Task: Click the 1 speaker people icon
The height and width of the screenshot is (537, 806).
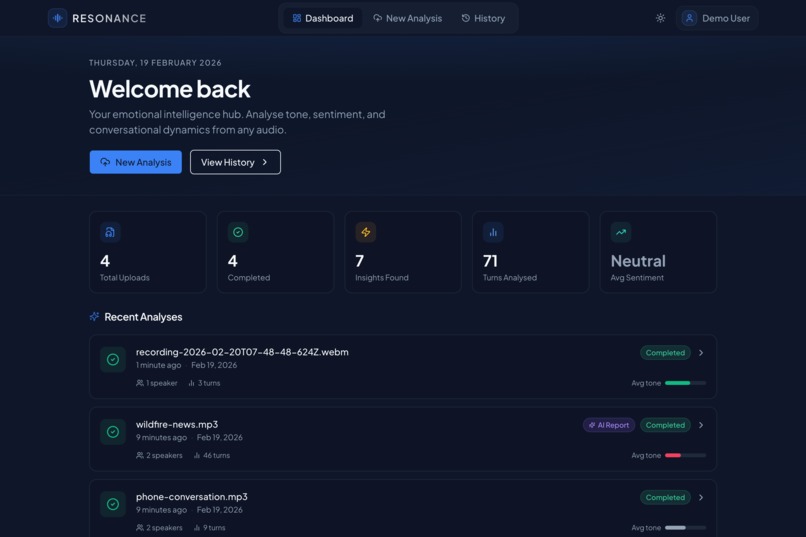Action: 140,383
